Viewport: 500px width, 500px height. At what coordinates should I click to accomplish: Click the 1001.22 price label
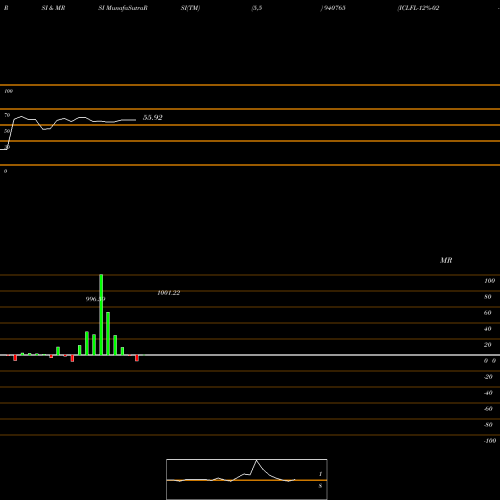[x=169, y=293]
